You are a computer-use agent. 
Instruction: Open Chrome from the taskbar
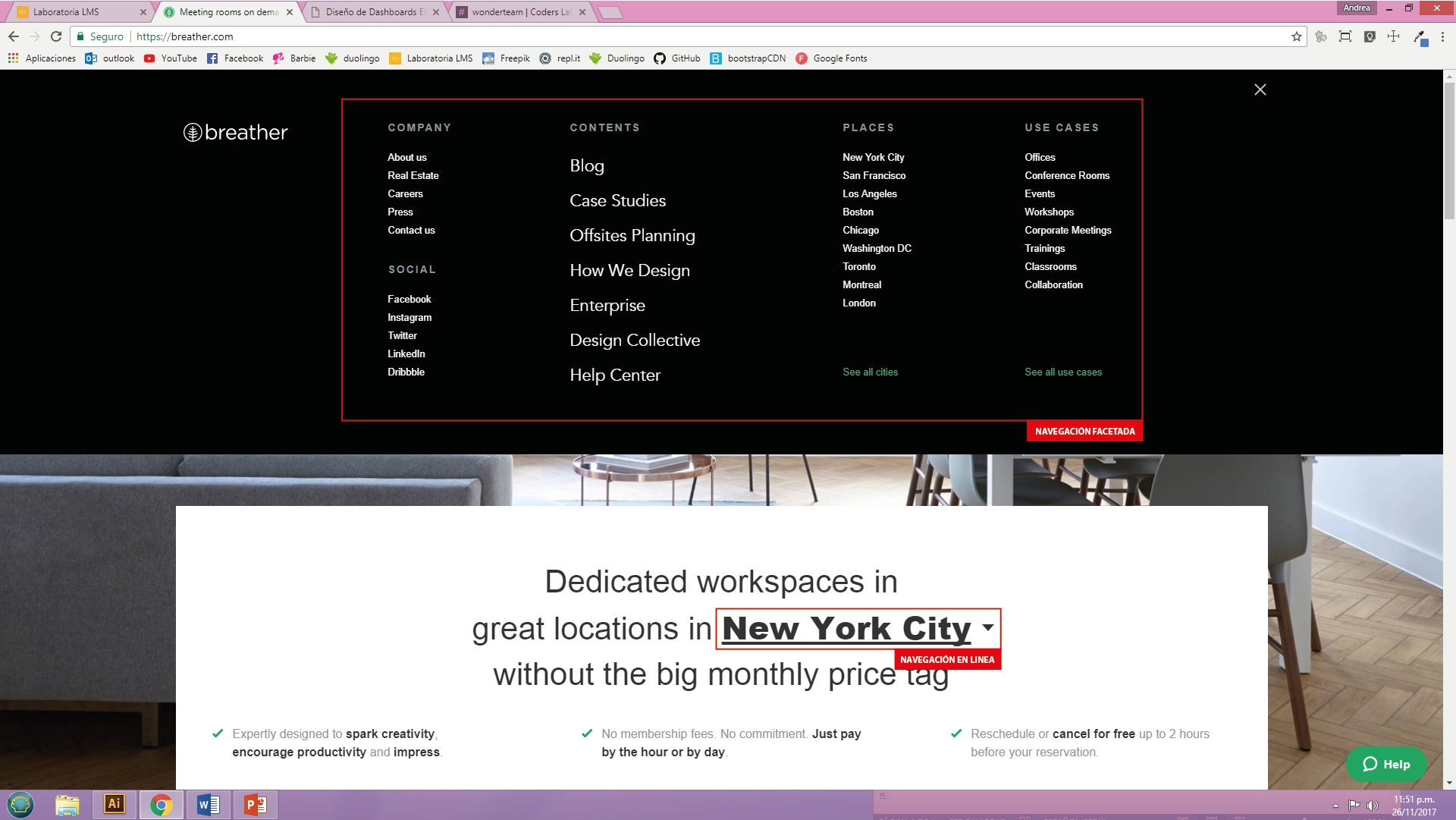pos(161,804)
